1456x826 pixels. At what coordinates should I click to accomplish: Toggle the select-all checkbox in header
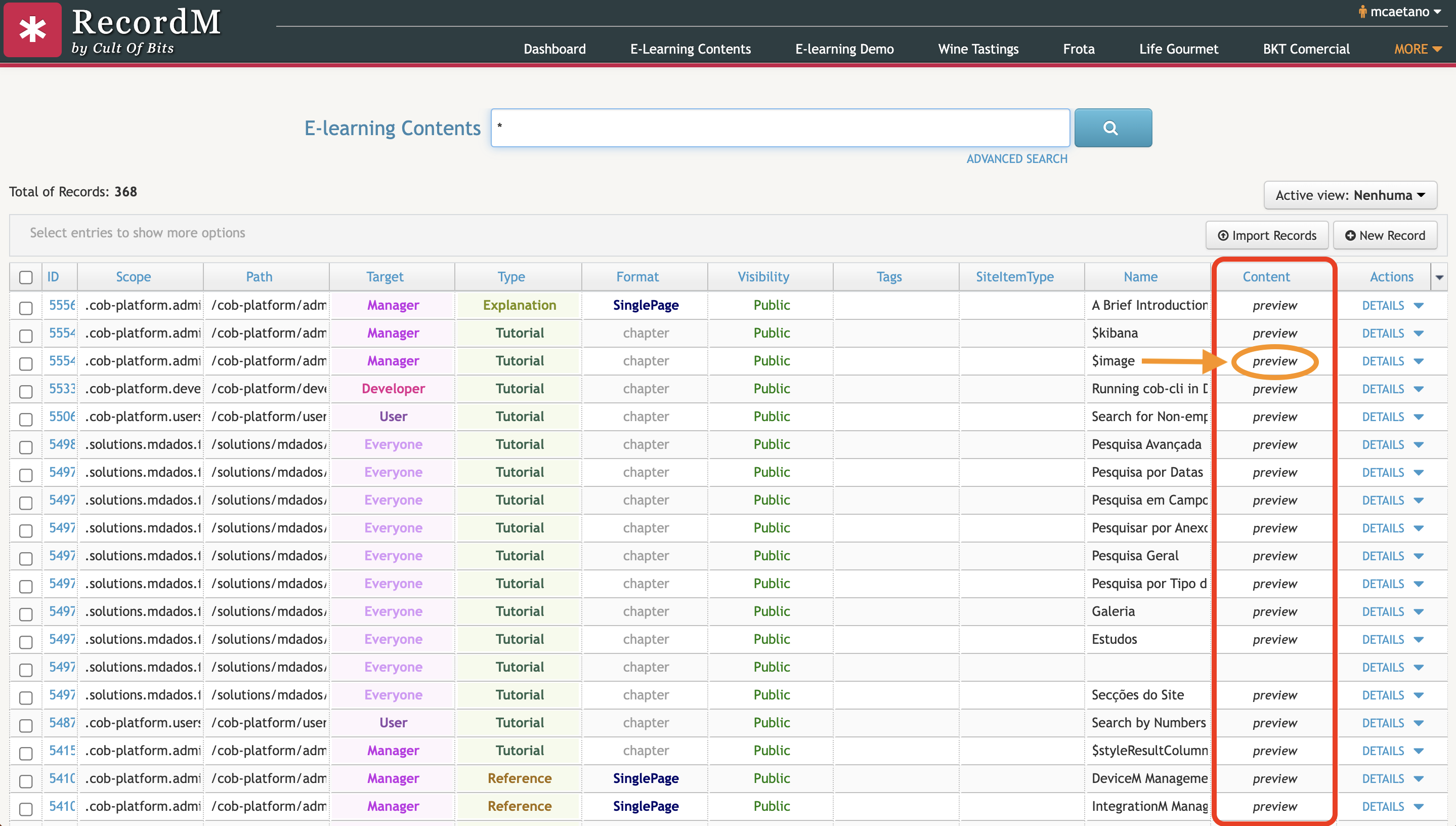pyautogui.click(x=25, y=277)
